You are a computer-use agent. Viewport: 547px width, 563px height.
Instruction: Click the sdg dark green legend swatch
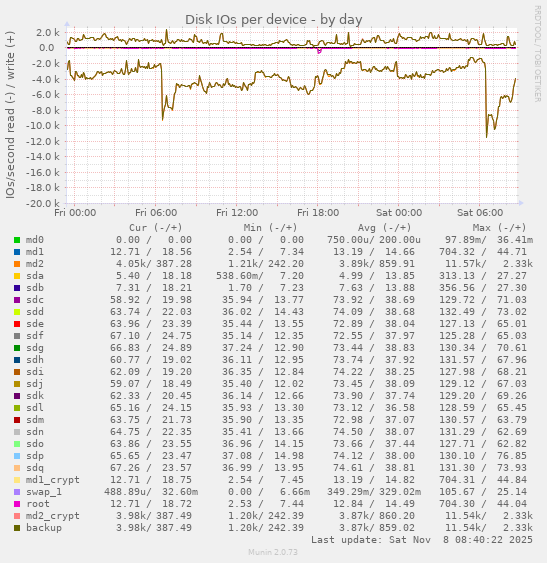pyautogui.click(x=17, y=348)
